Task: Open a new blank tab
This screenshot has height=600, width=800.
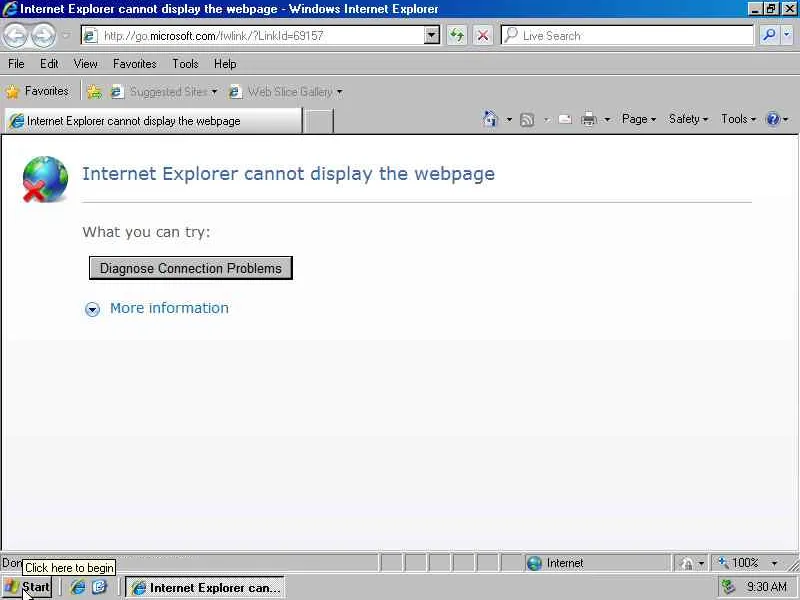Action: pos(318,121)
